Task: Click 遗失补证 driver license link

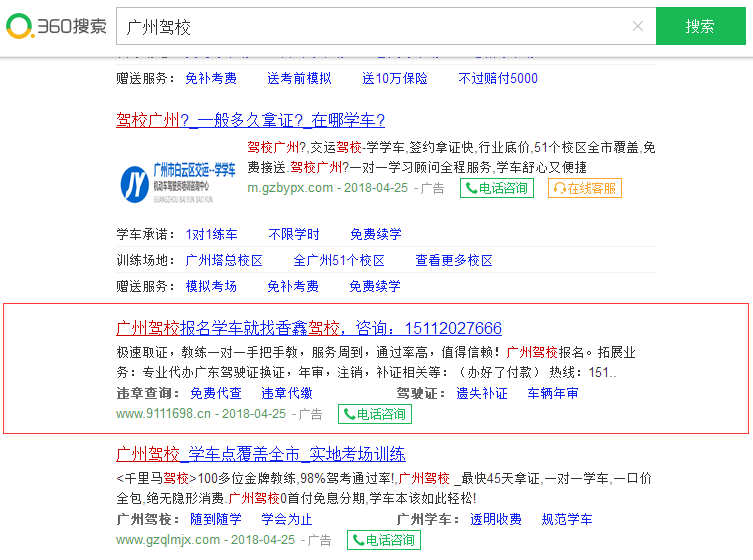Action: [482, 393]
